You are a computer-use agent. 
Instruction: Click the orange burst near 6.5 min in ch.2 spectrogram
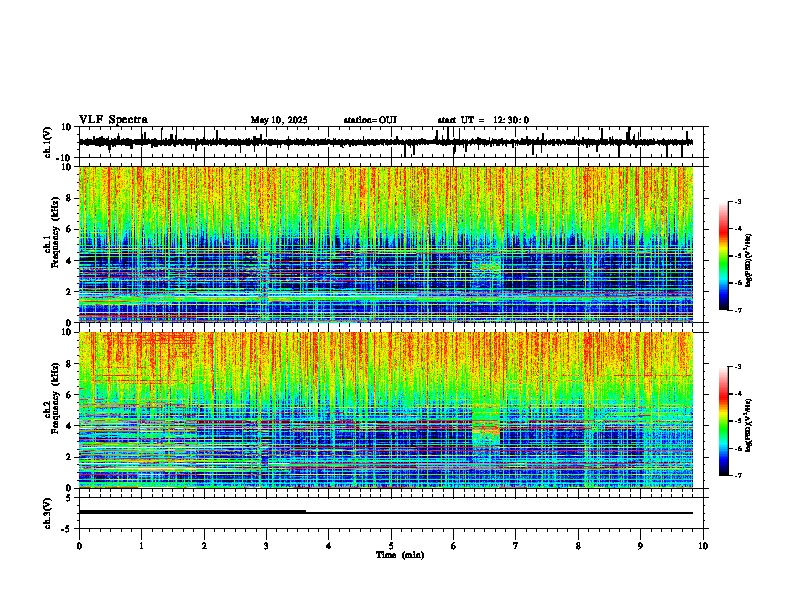click(x=487, y=430)
